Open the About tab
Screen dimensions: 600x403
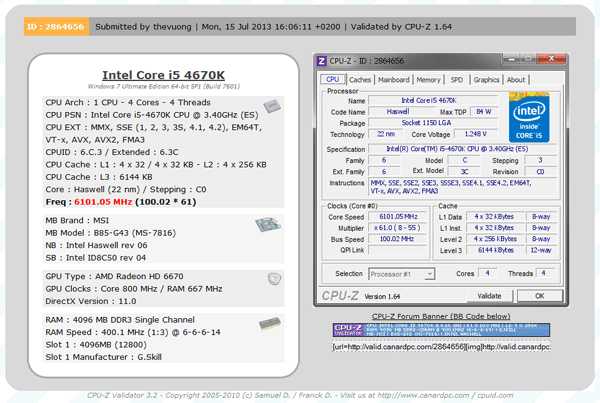click(516, 80)
